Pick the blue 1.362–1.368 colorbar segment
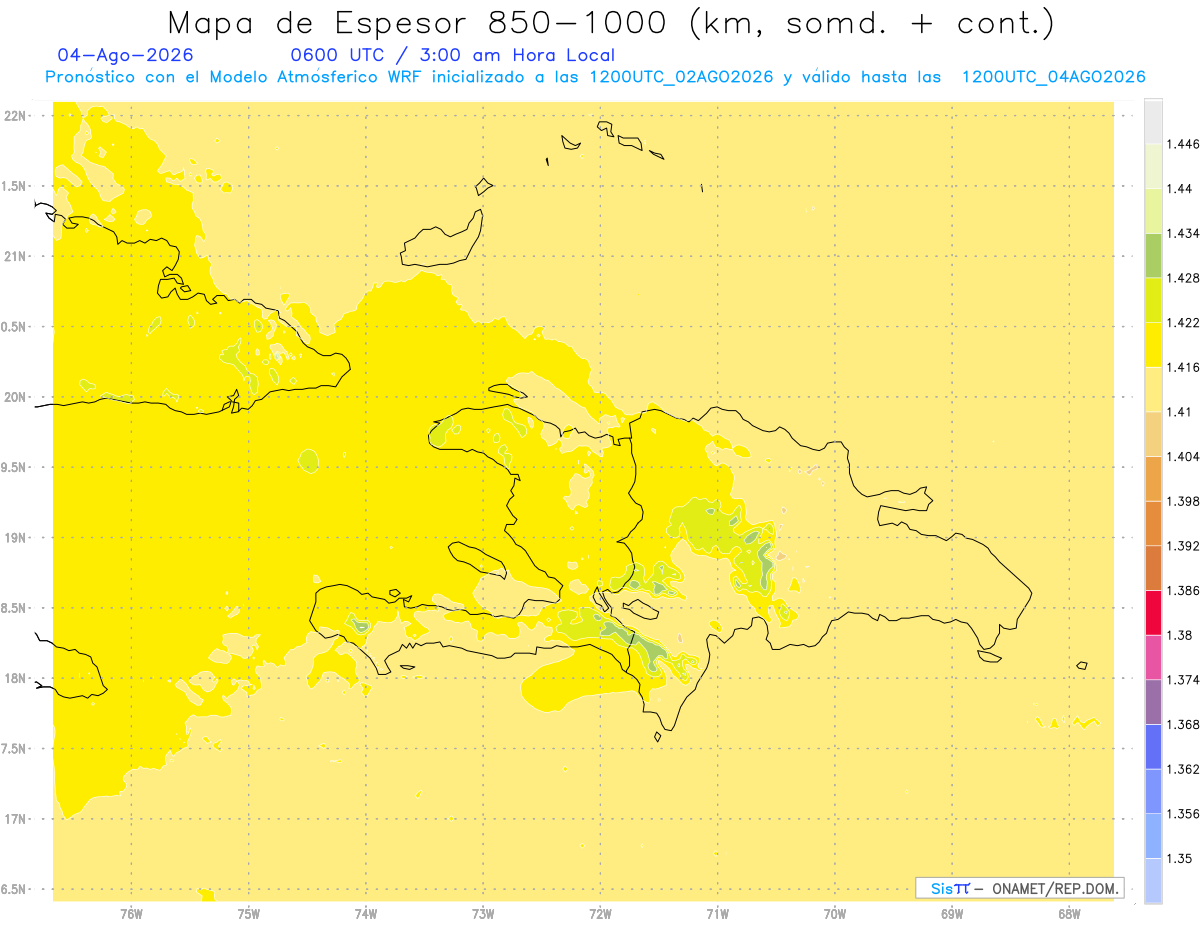The height and width of the screenshot is (927, 1200). point(1153,747)
